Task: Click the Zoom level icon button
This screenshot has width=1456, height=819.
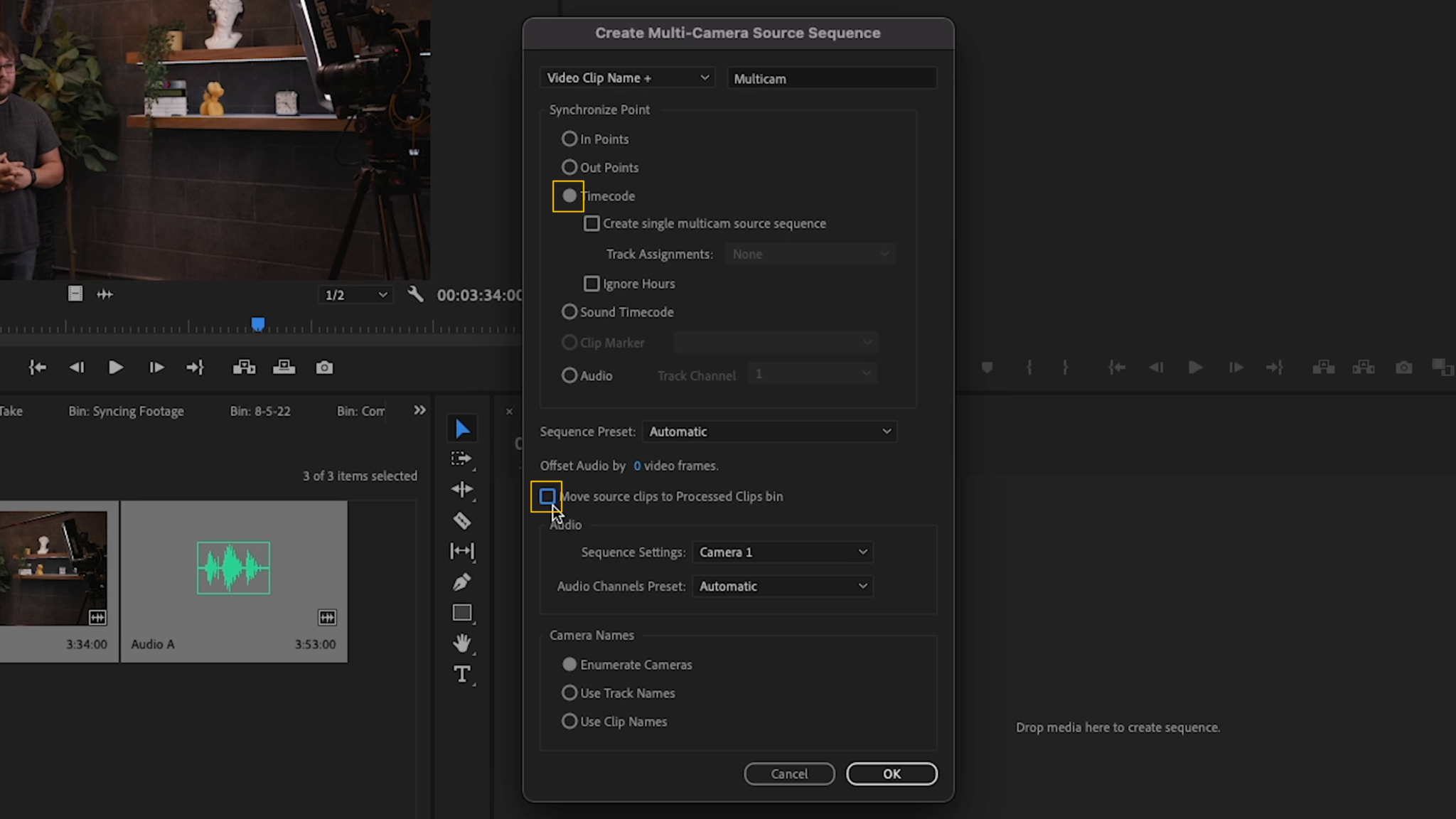Action: click(356, 295)
